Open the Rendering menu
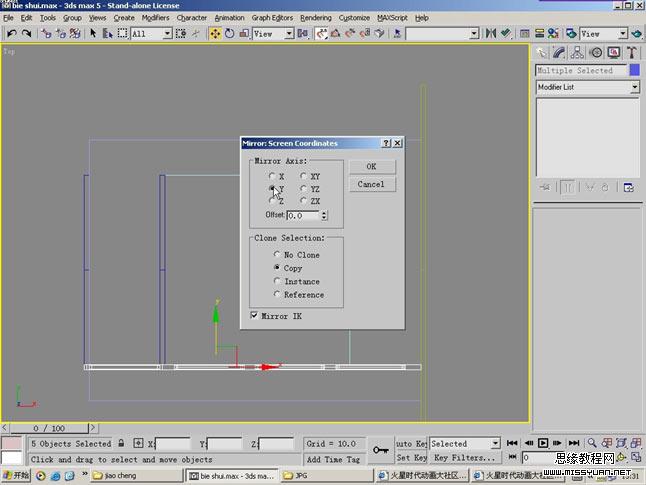The image size is (646, 485). [x=316, y=18]
